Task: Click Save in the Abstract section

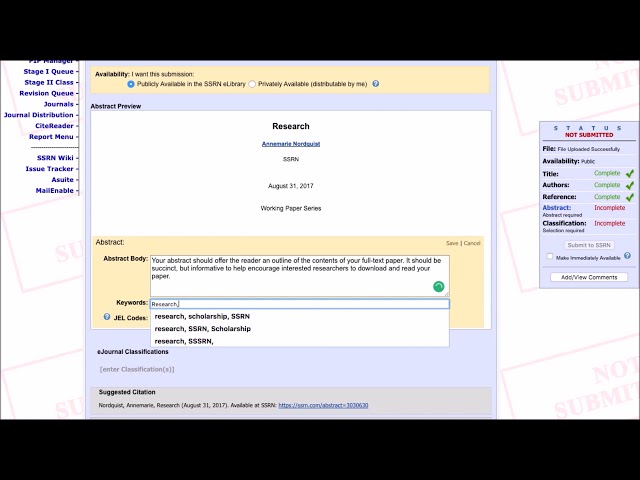Action: tap(452, 243)
